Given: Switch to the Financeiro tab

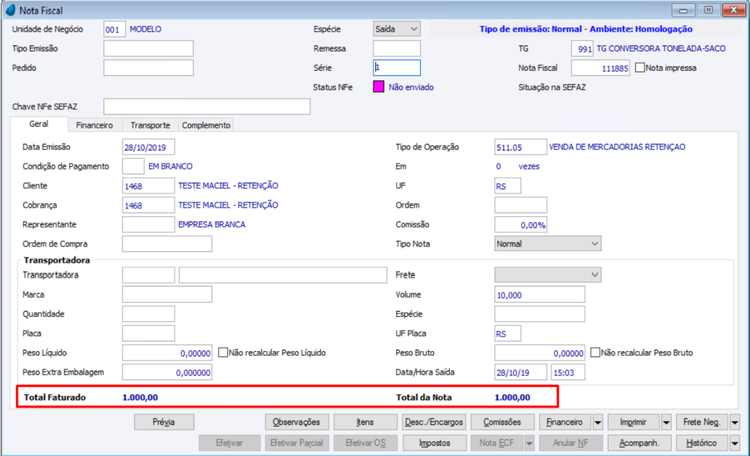Looking at the screenshot, I should pos(95,125).
